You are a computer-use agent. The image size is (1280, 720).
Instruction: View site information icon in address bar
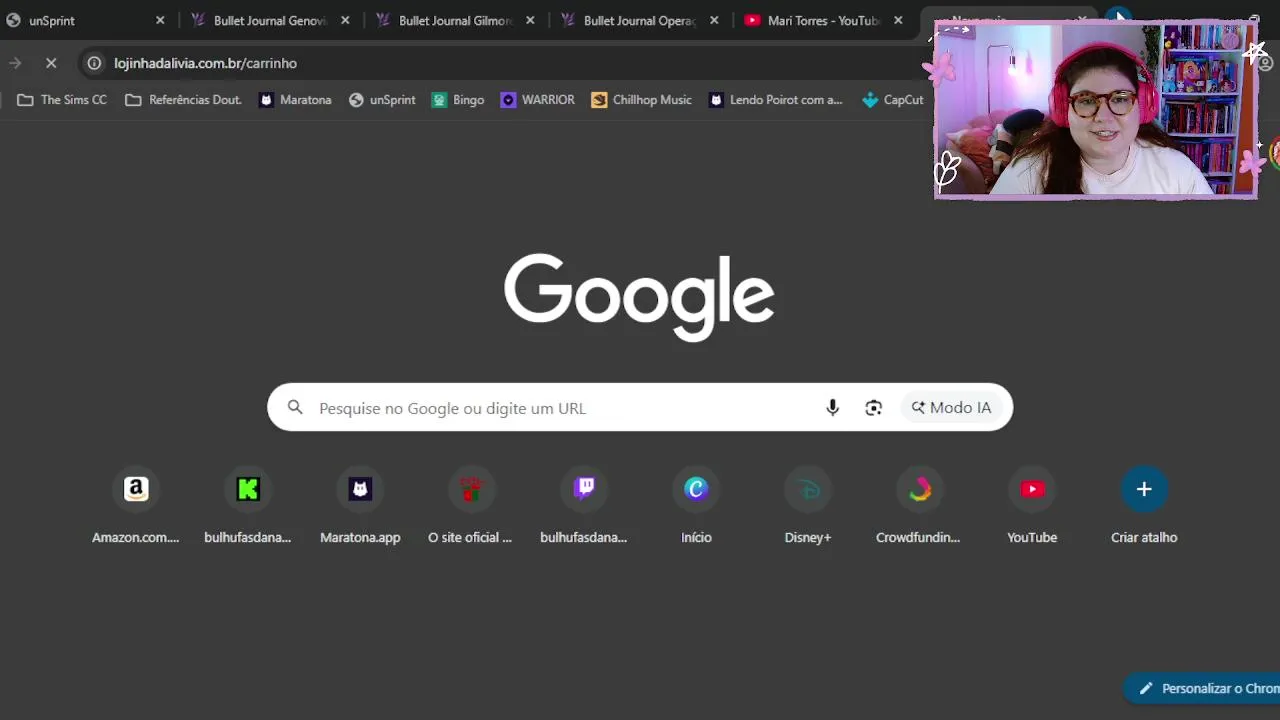coord(94,63)
